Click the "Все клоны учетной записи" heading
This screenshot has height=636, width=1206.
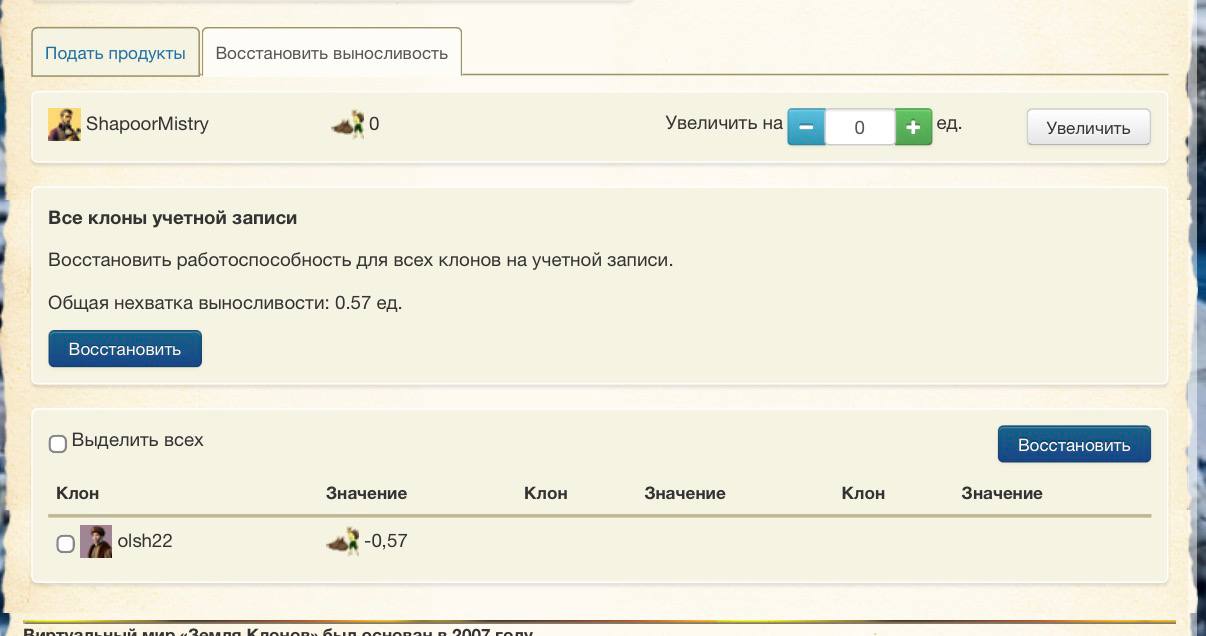tap(172, 217)
